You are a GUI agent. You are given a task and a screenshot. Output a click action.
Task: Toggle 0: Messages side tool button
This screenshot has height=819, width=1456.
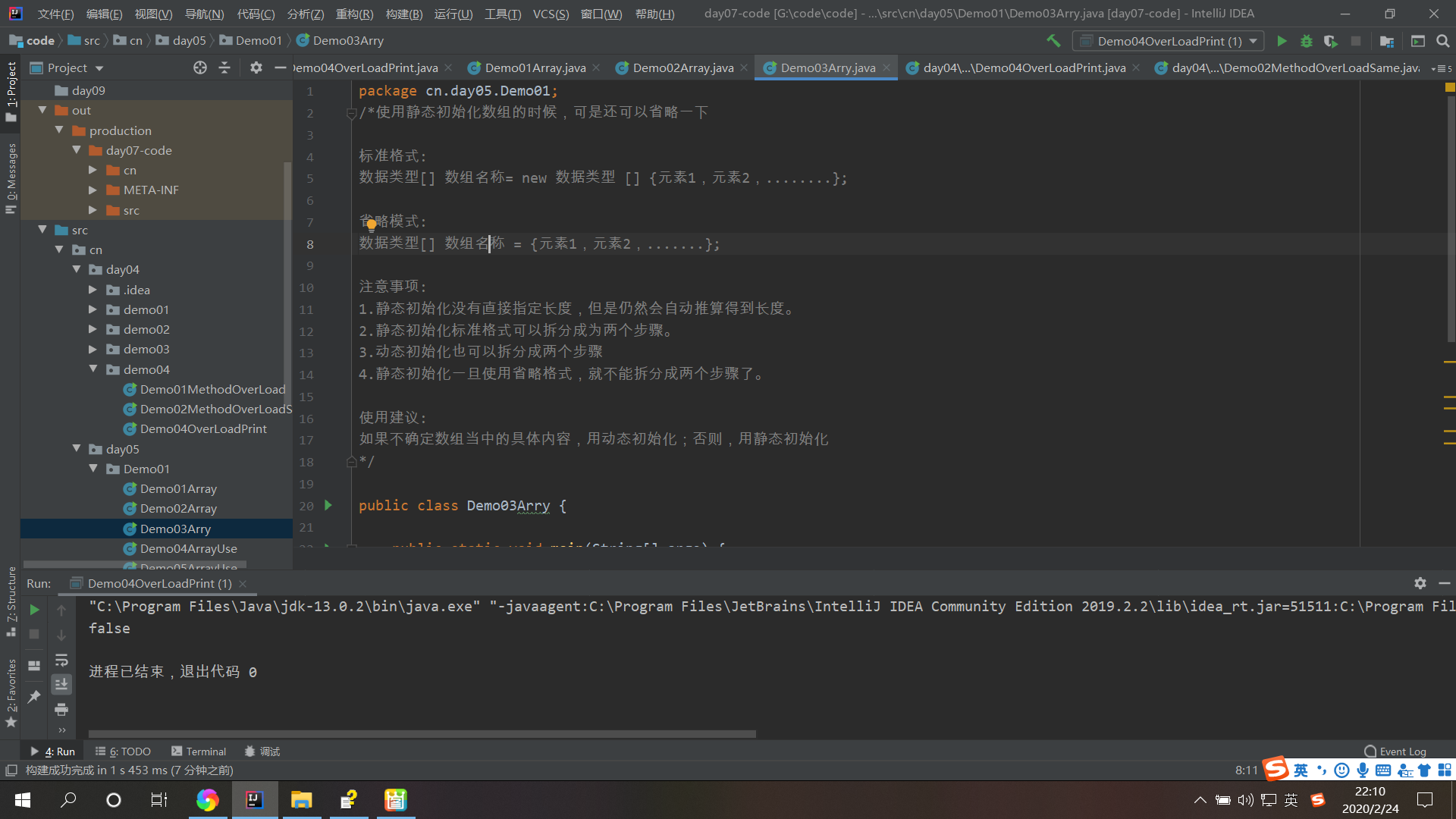(11, 178)
